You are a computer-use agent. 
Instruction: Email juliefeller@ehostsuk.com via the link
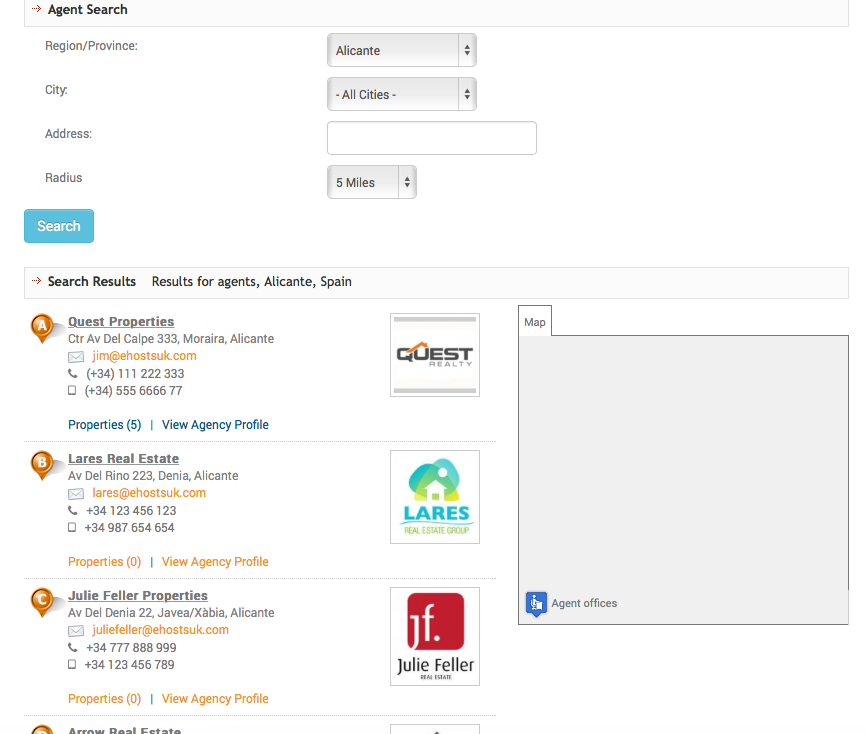160,630
